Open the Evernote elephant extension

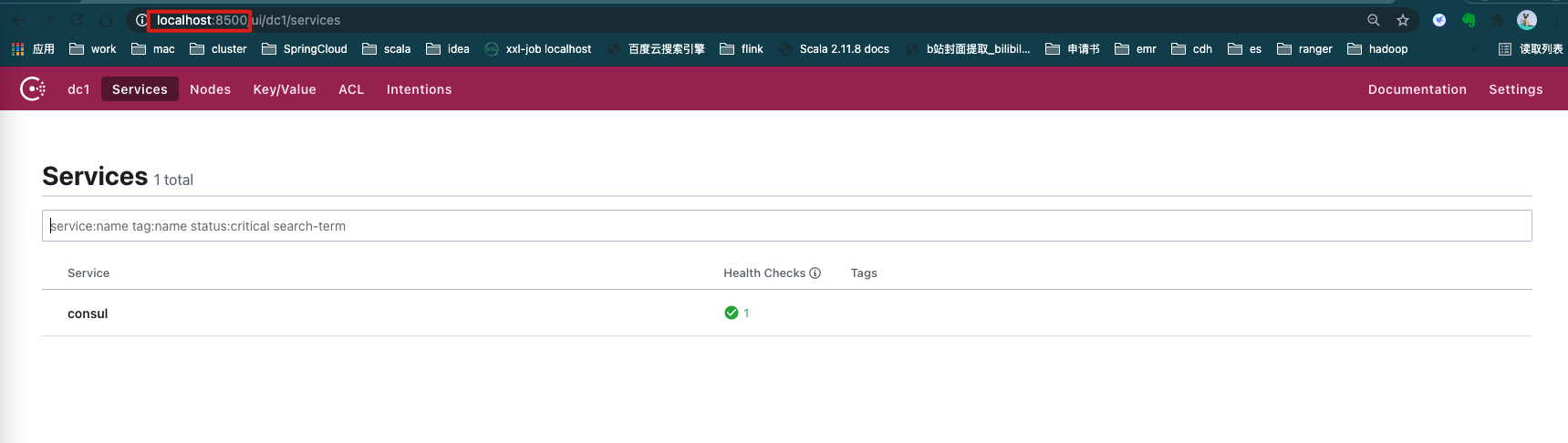point(1469,20)
